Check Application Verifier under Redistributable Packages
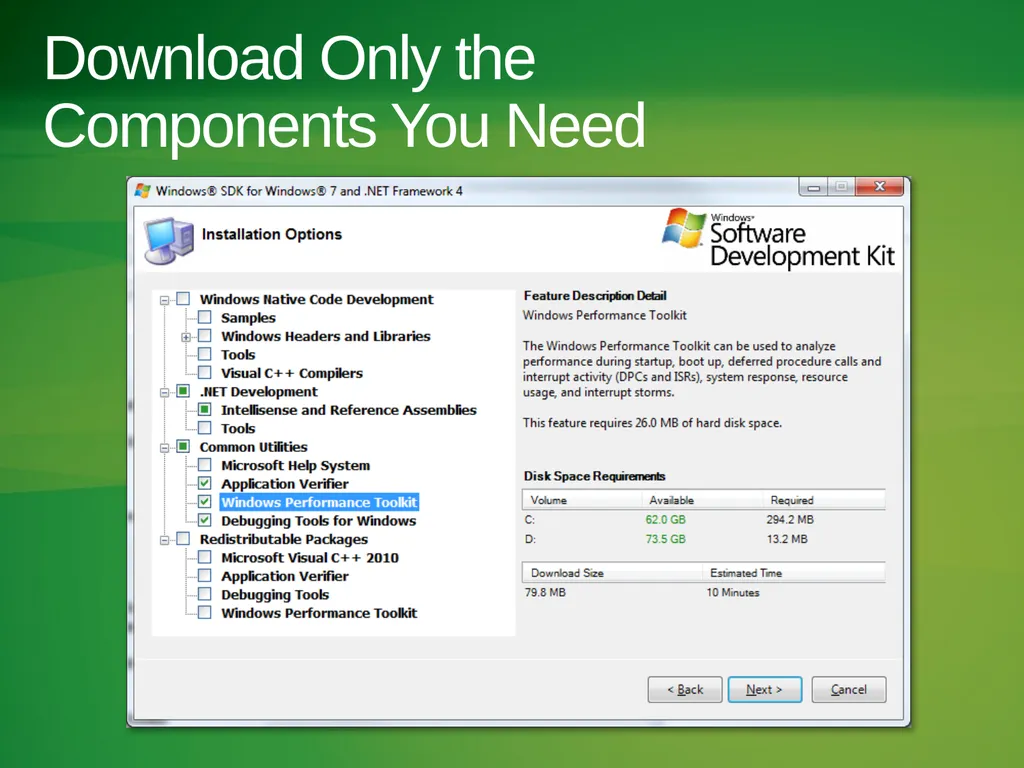 pos(205,575)
